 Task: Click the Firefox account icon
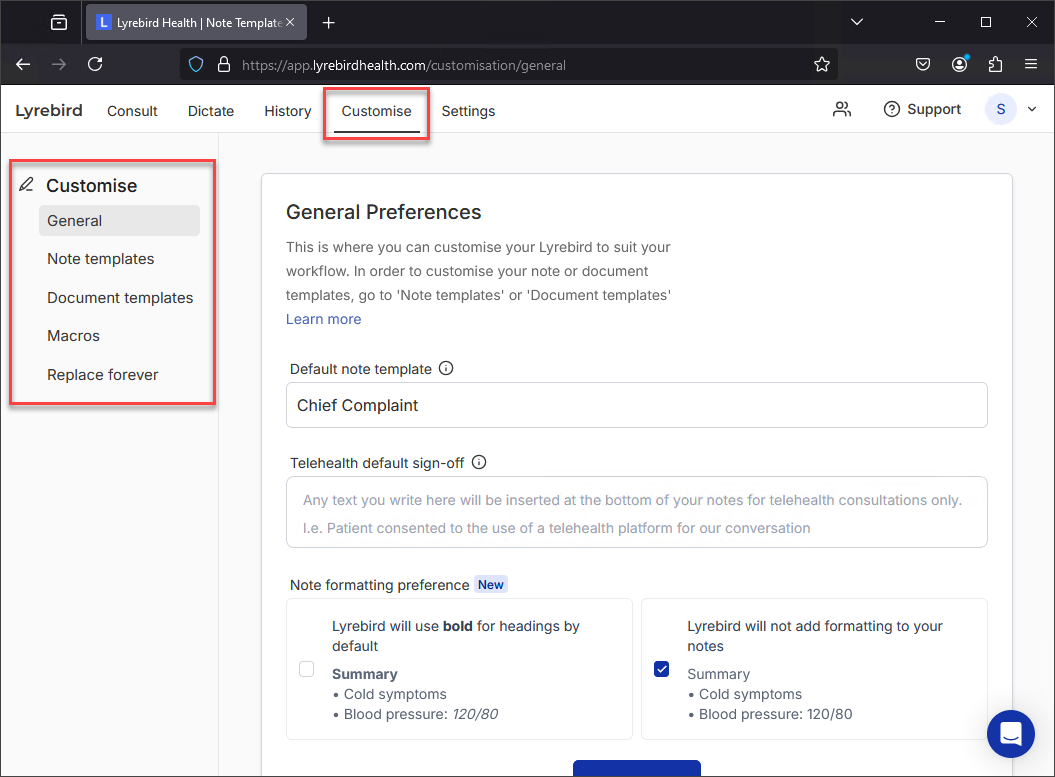point(959,65)
